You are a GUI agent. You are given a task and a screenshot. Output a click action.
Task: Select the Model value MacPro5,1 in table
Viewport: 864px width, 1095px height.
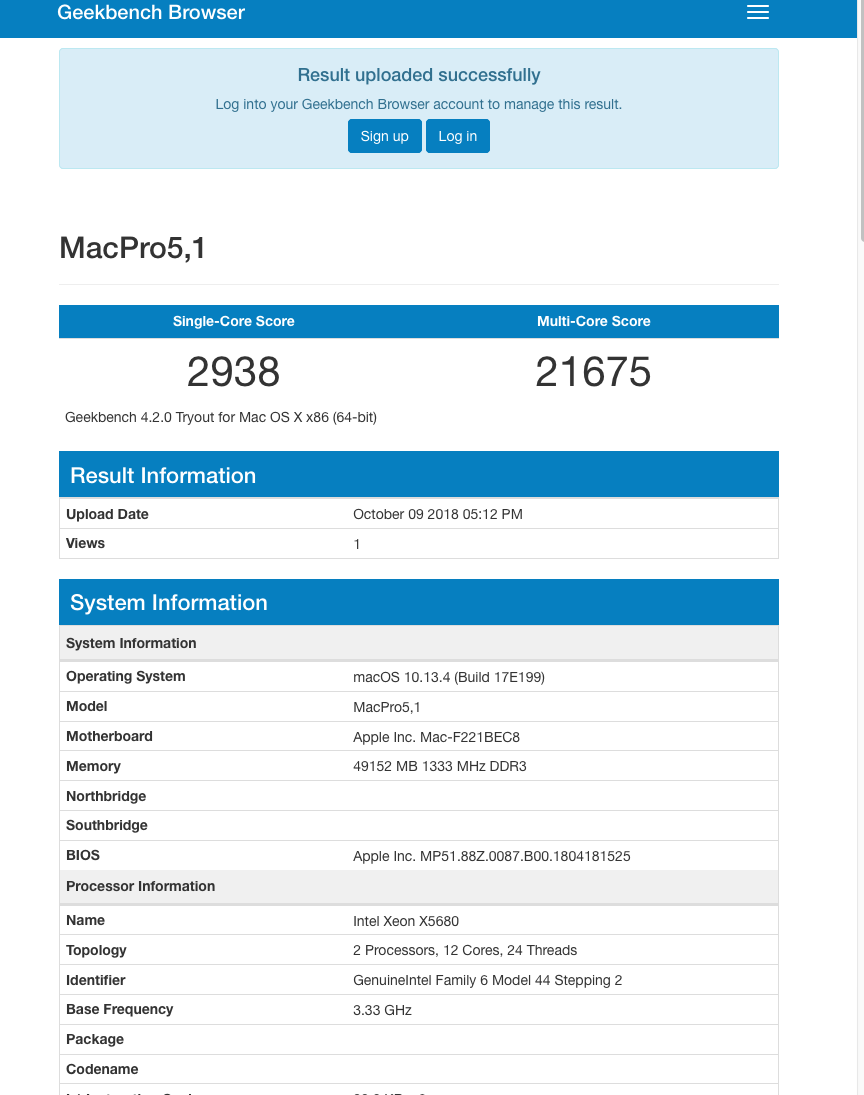[386, 707]
